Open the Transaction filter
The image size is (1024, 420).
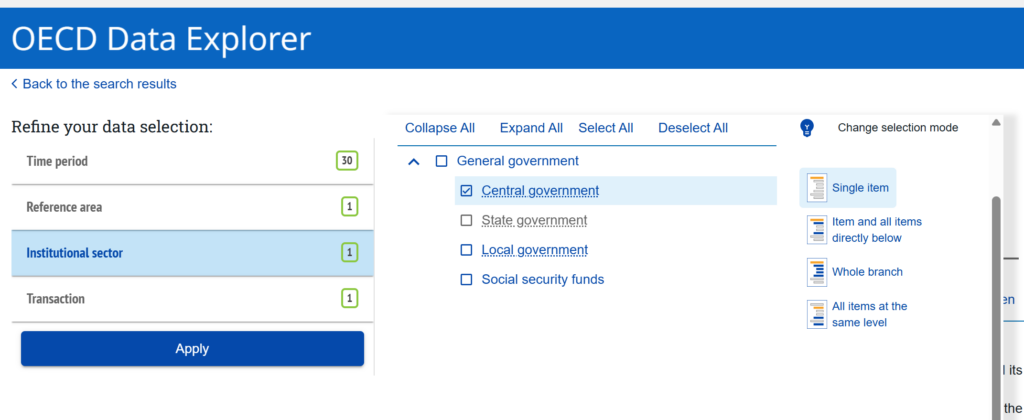(192, 299)
